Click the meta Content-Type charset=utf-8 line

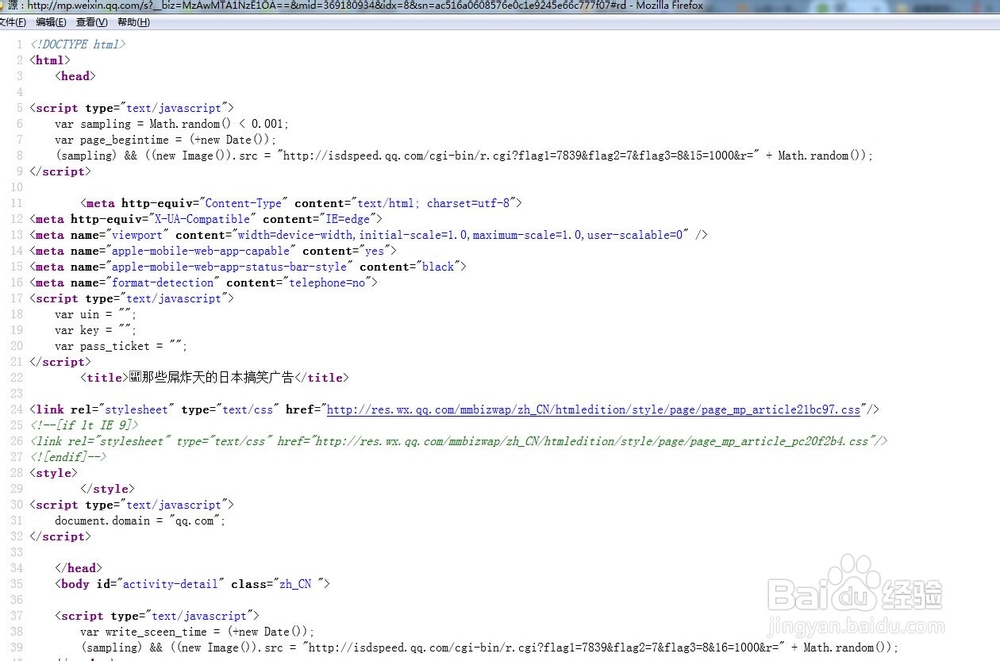(301, 203)
